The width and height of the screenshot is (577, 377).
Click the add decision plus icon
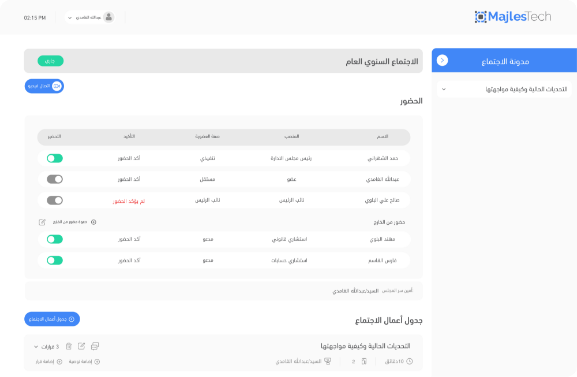(x=60, y=362)
